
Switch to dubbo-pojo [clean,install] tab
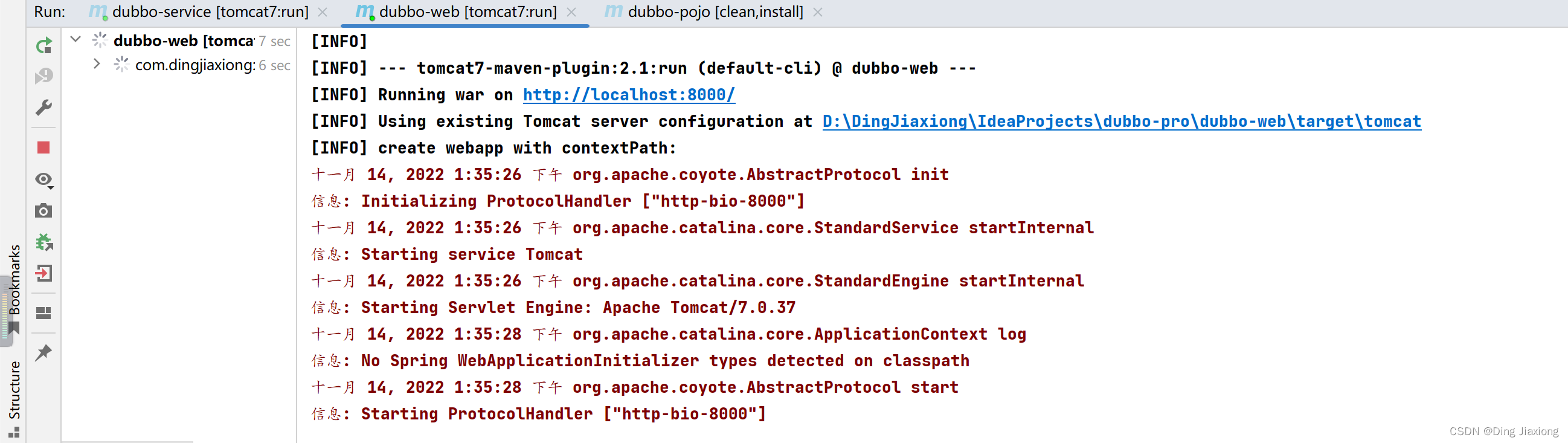pyautogui.click(x=715, y=11)
